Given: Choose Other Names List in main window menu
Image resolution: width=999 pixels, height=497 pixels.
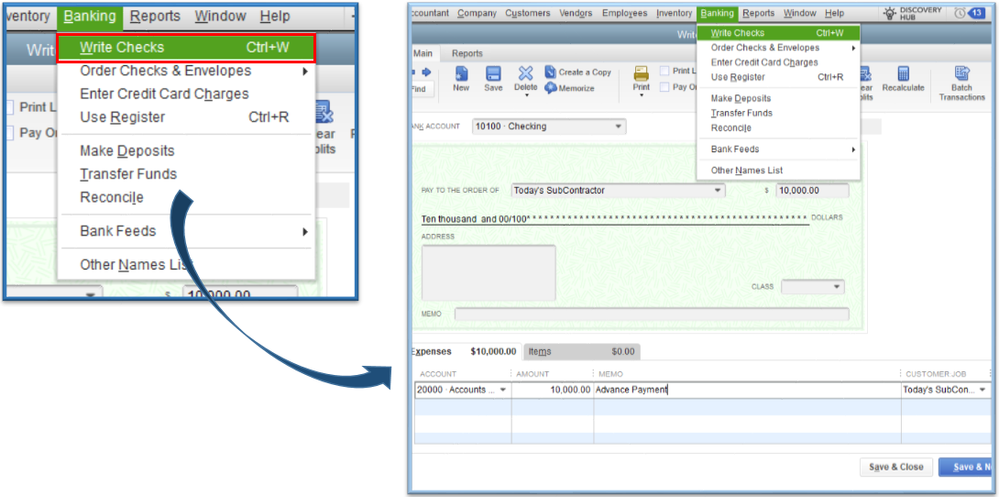Looking at the screenshot, I should tap(747, 170).
